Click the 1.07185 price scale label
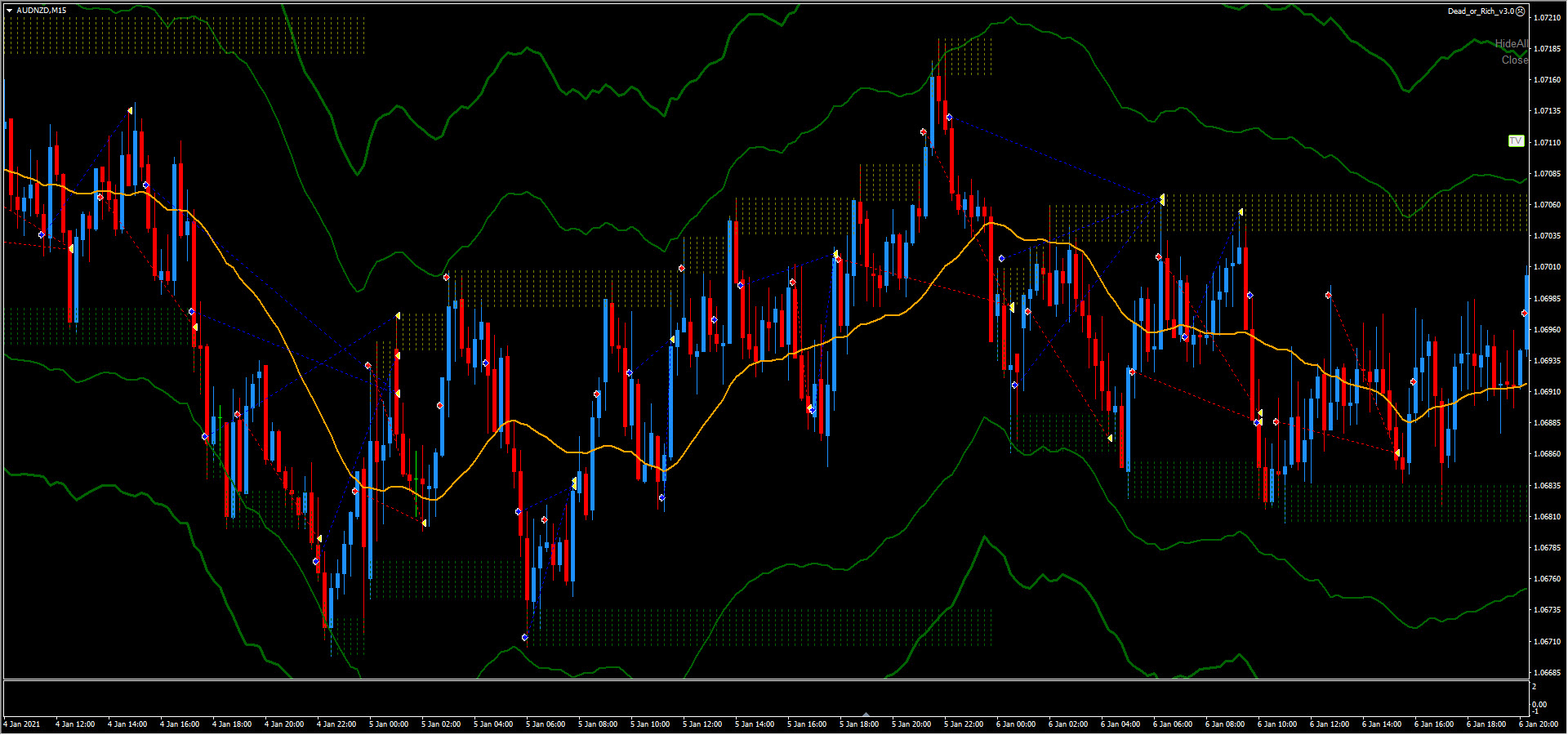 coord(1547,49)
